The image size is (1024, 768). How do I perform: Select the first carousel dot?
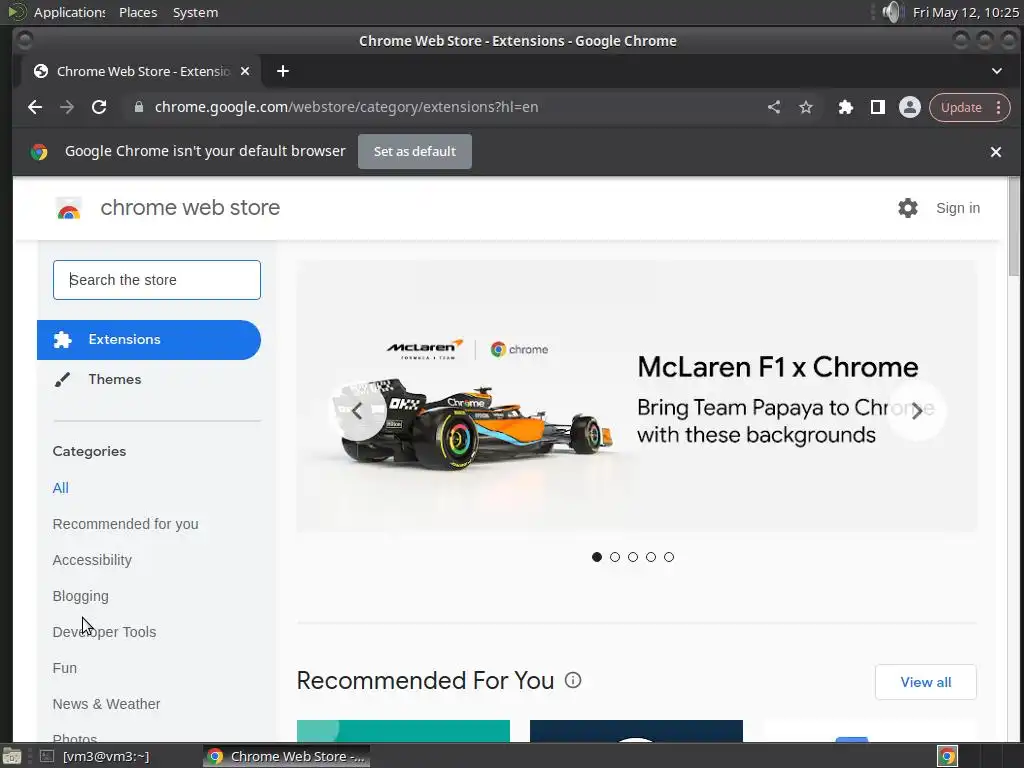pos(597,557)
